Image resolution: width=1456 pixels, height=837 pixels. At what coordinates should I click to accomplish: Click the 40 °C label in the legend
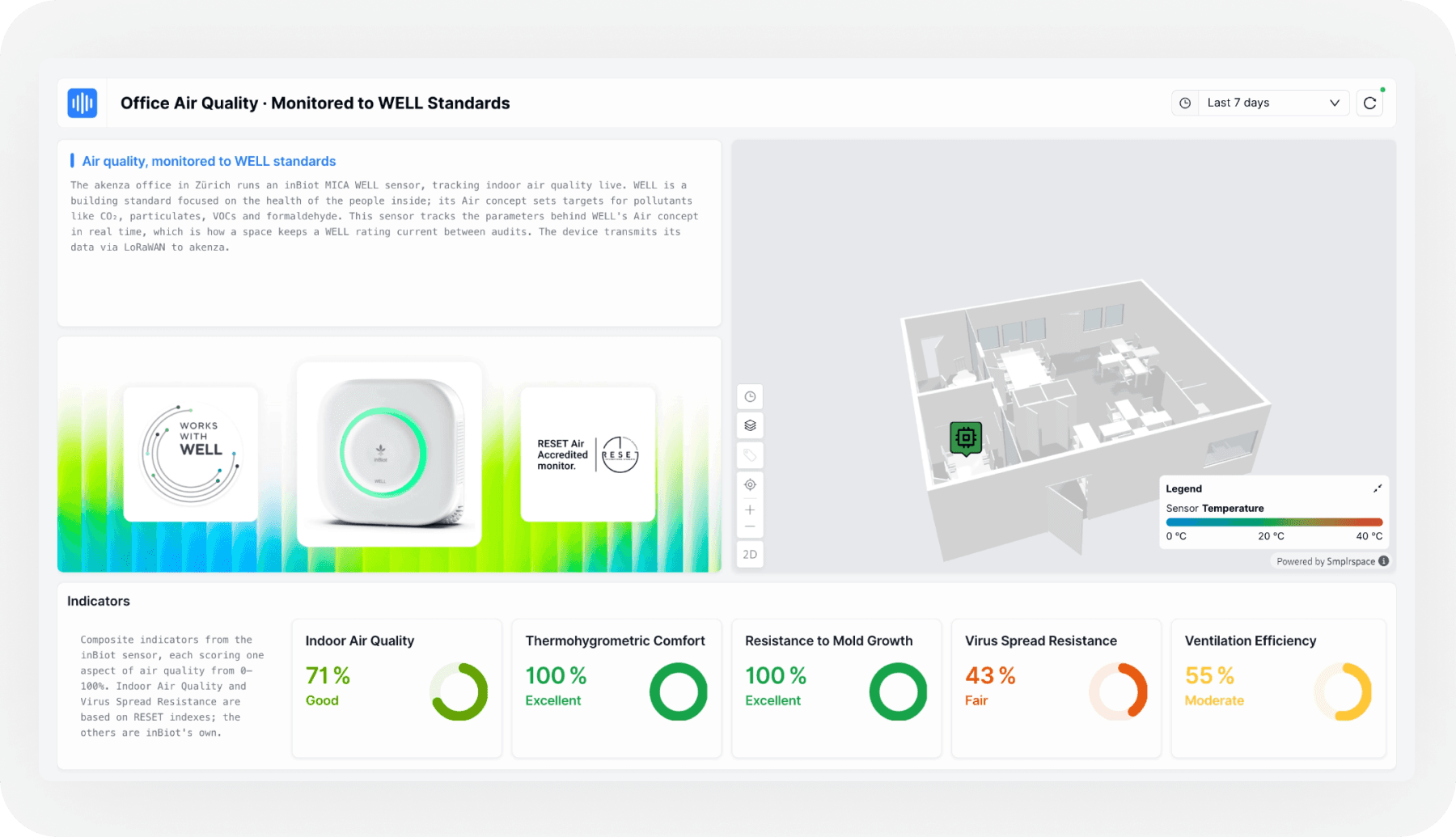pyautogui.click(x=1369, y=536)
